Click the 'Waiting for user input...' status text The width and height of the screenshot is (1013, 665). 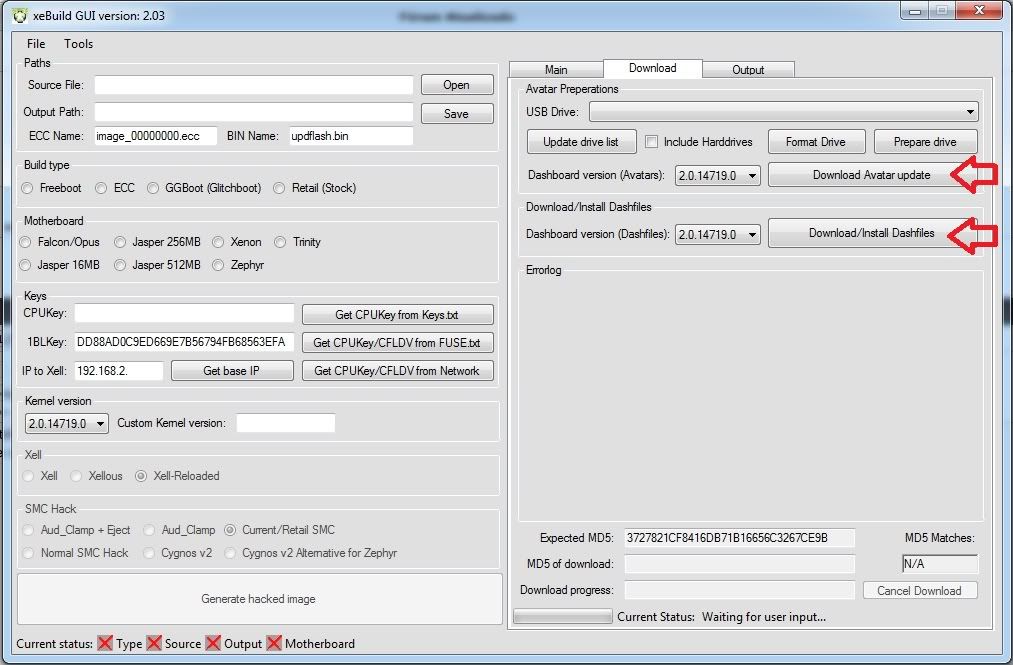(764, 617)
